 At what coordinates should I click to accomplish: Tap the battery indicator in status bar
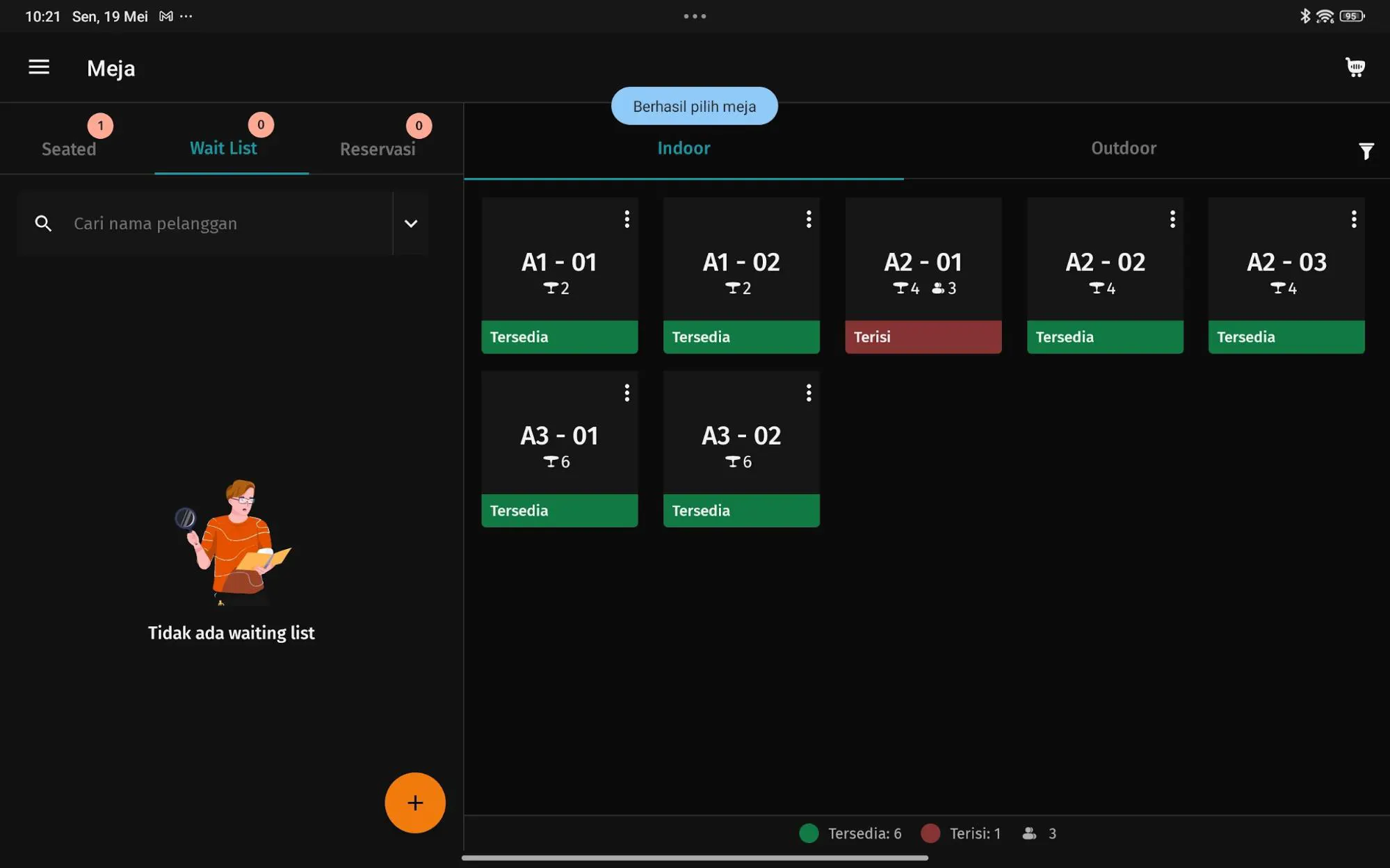(1352, 16)
